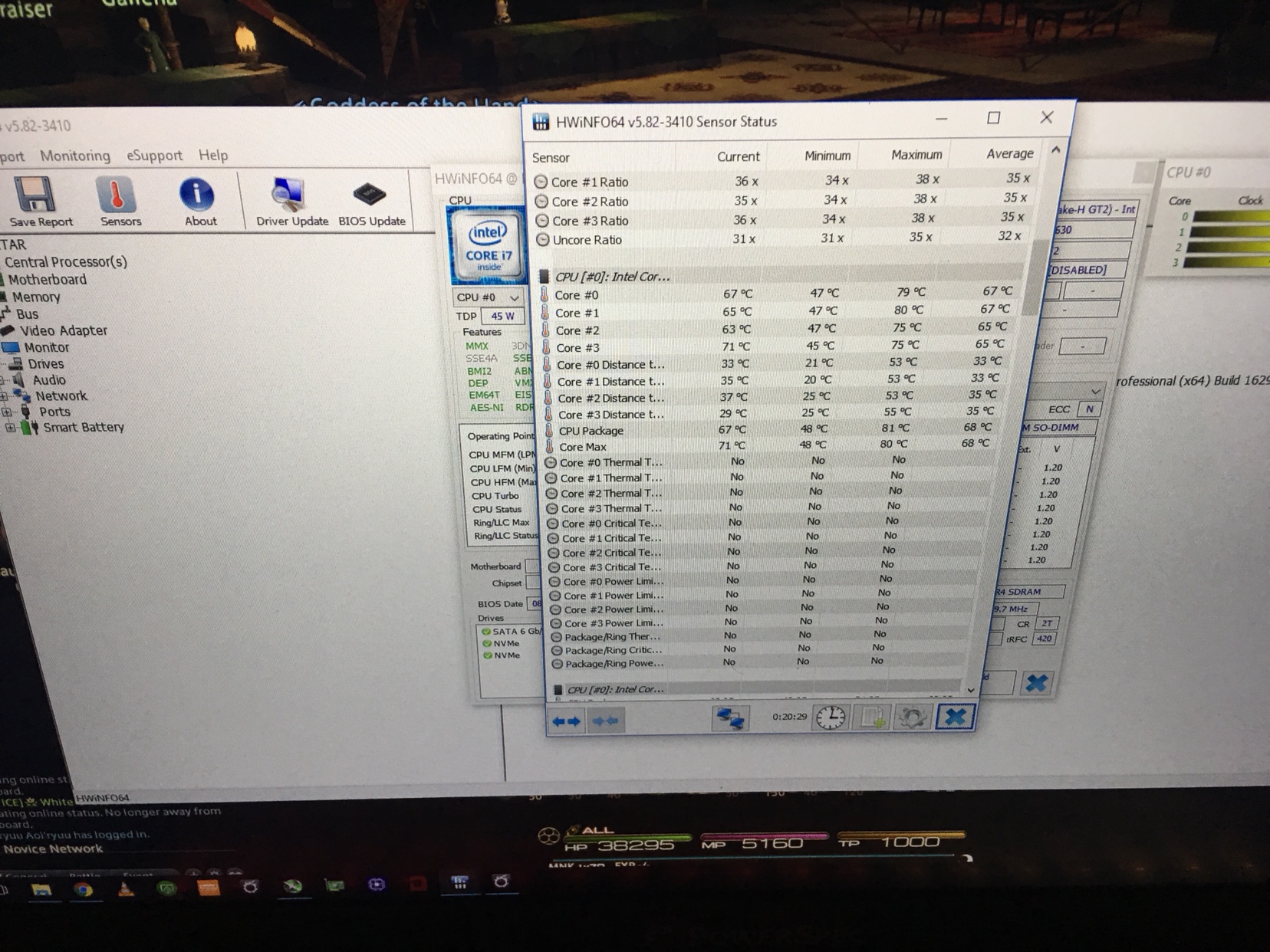Open the eSupport menu
This screenshot has height=952, width=1270.
pyautogui.click(x=154, y=156)
